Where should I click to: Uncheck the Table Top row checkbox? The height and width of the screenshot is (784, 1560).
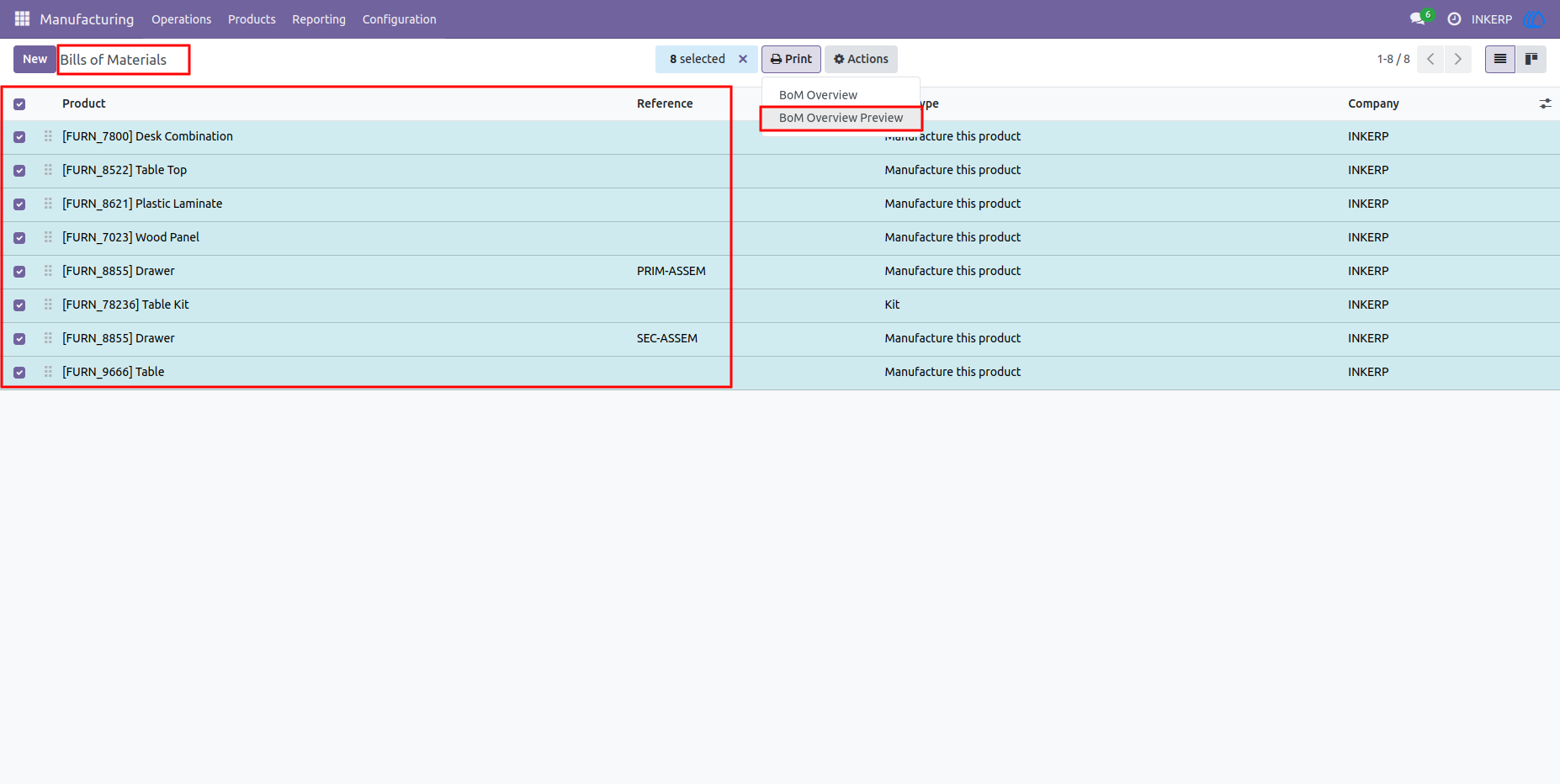[19, 171]
